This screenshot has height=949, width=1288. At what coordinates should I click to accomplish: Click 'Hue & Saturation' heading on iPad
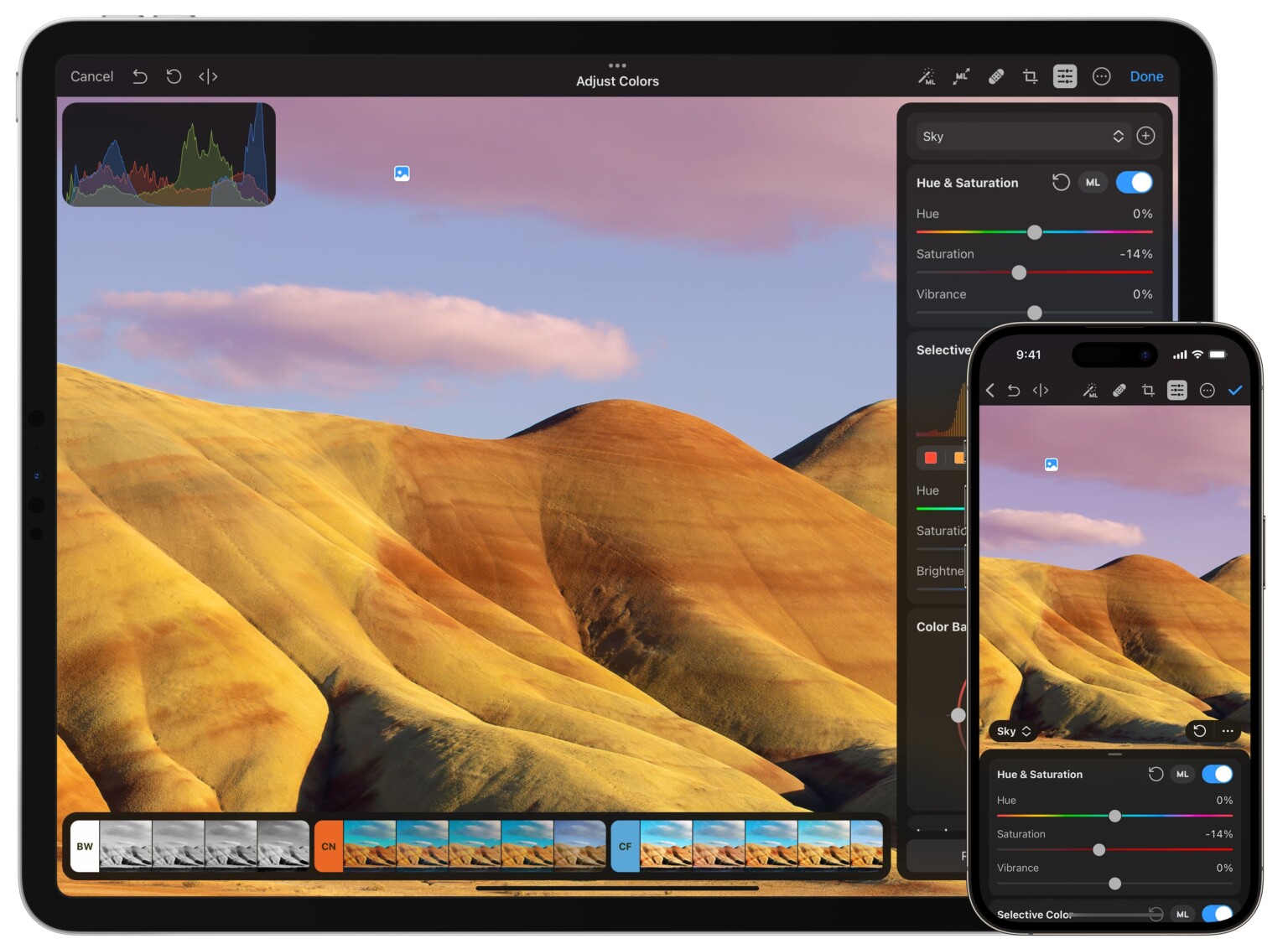coord(967,183)
